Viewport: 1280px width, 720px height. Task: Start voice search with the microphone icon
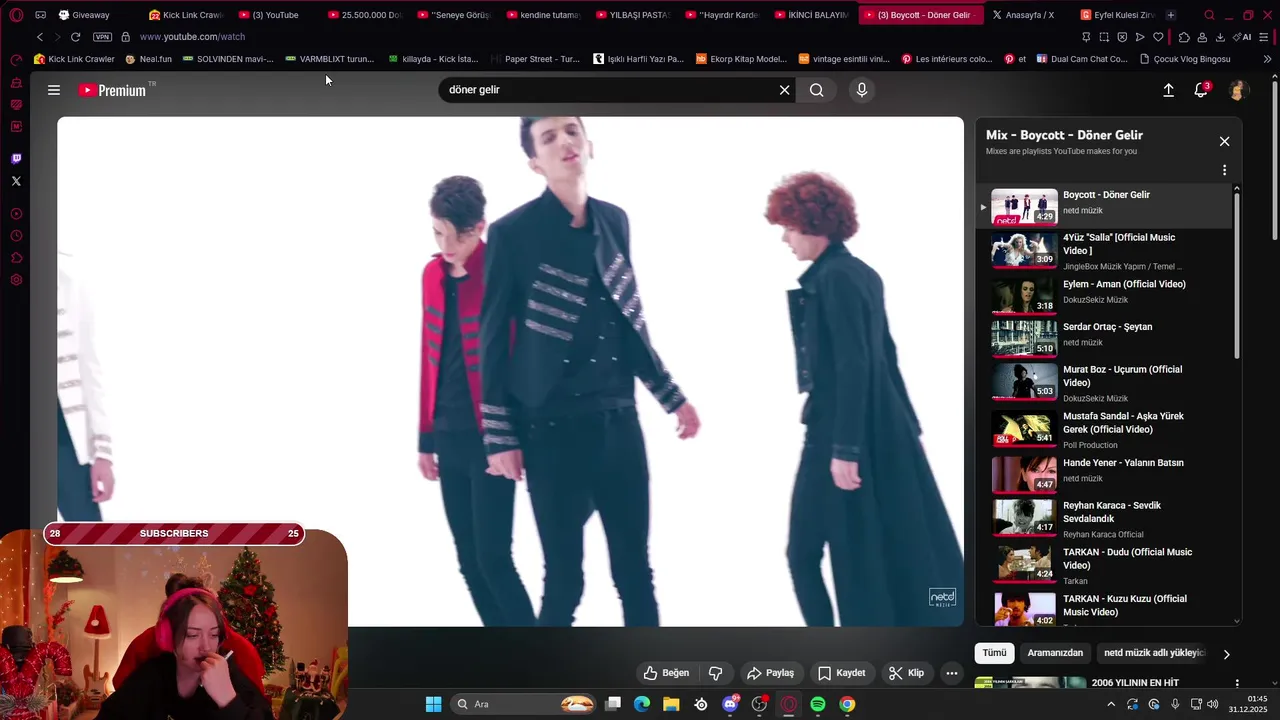tap(862, 90)
